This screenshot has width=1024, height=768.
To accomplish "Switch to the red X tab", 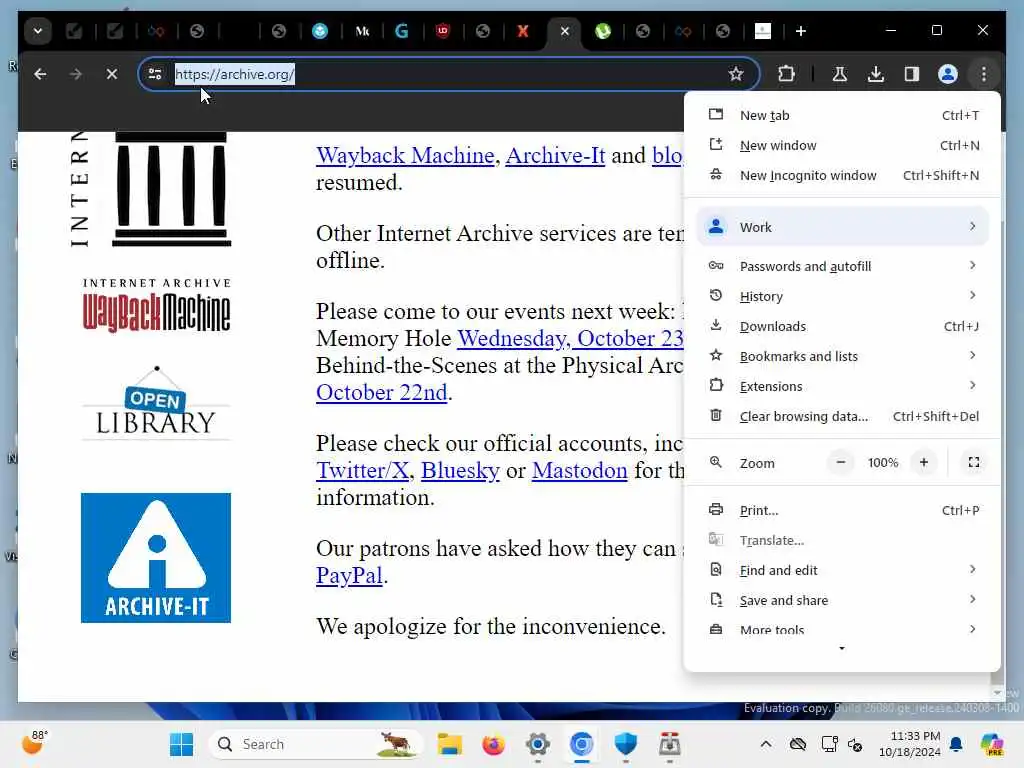I will [x=523, y=31].
